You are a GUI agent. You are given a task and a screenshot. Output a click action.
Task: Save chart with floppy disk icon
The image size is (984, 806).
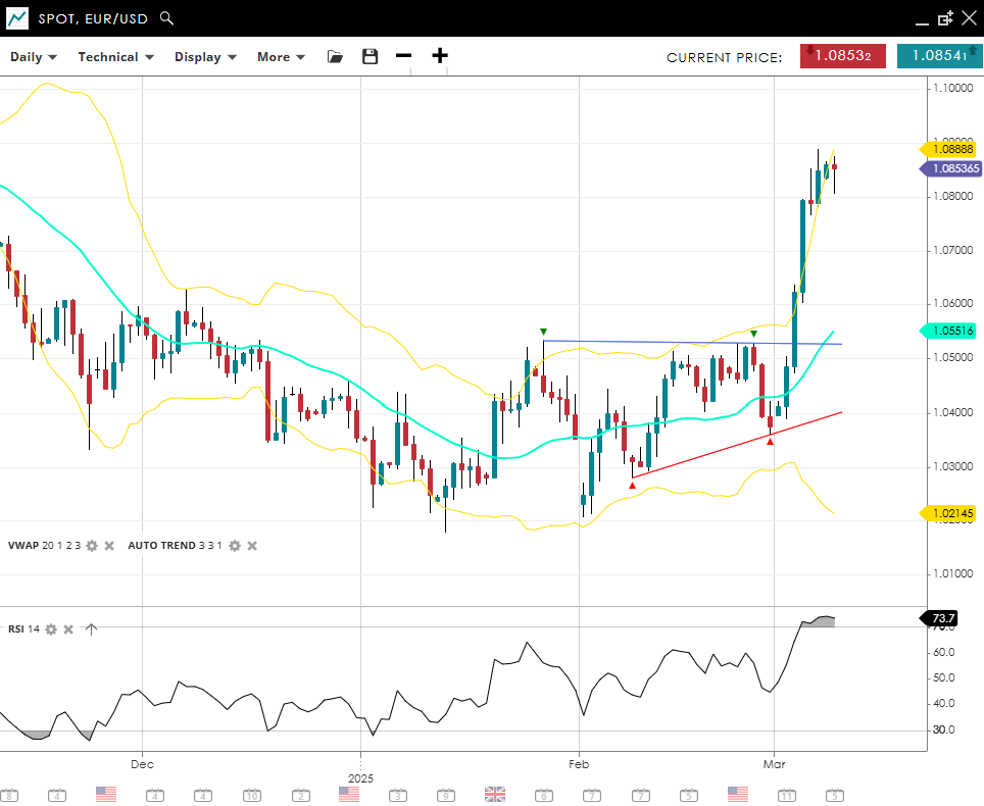[370, 57]
